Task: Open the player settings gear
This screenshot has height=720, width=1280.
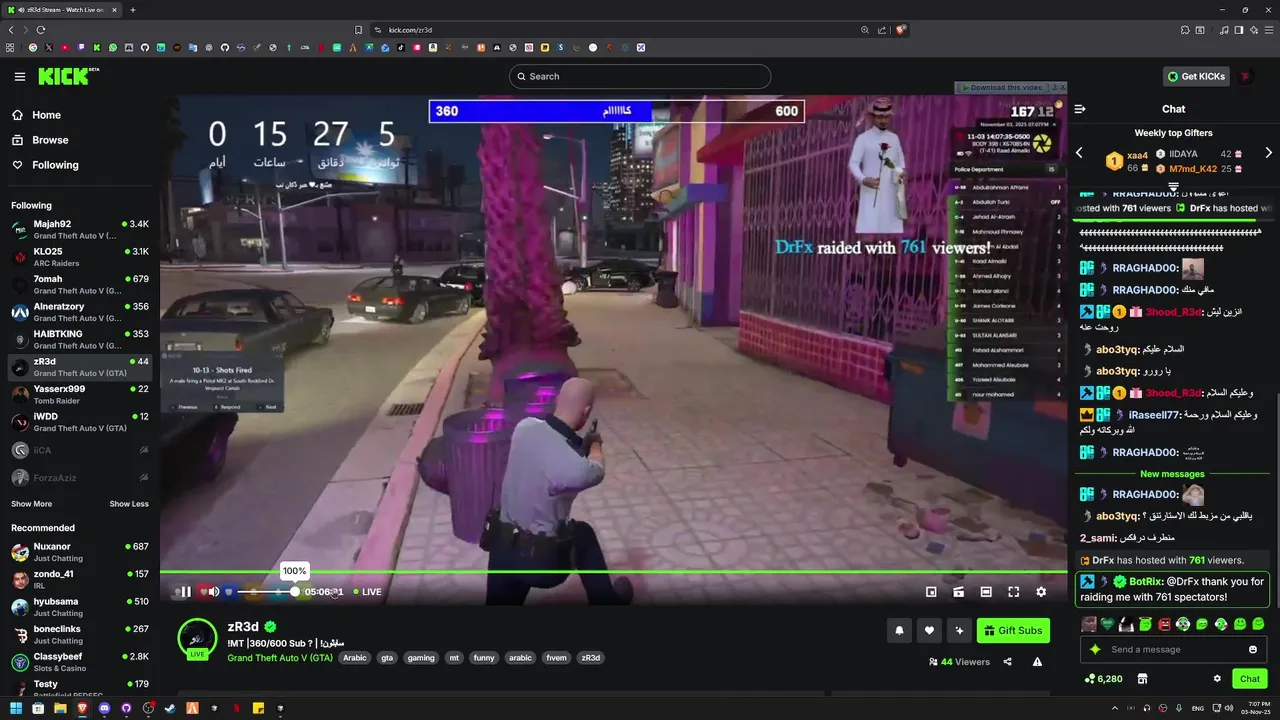Action: click(x=1041, y=592)
